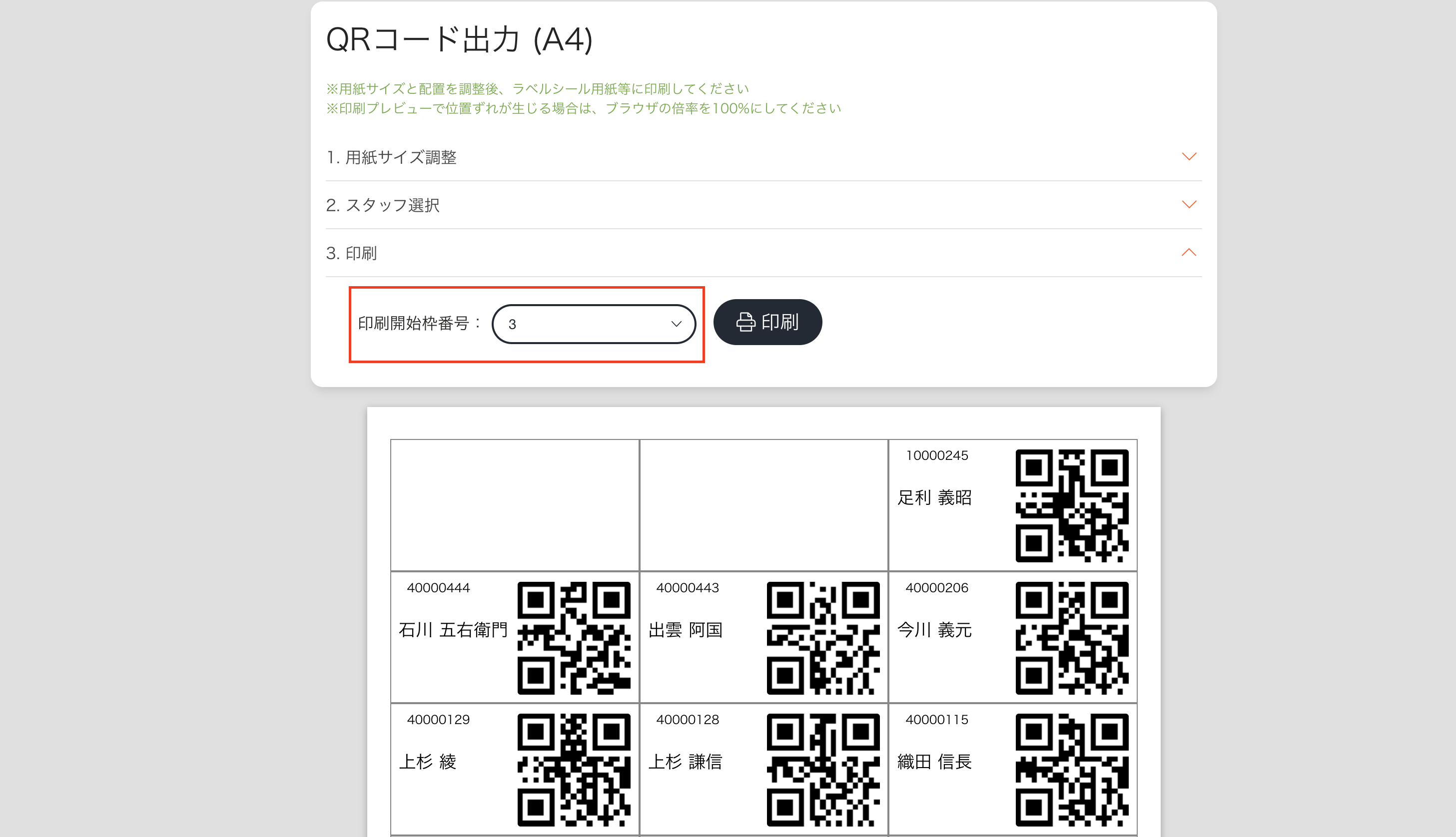1456x837 pixels.
Task: Click the QR code for 今川 義元
Action: [x=1072, y=638]
